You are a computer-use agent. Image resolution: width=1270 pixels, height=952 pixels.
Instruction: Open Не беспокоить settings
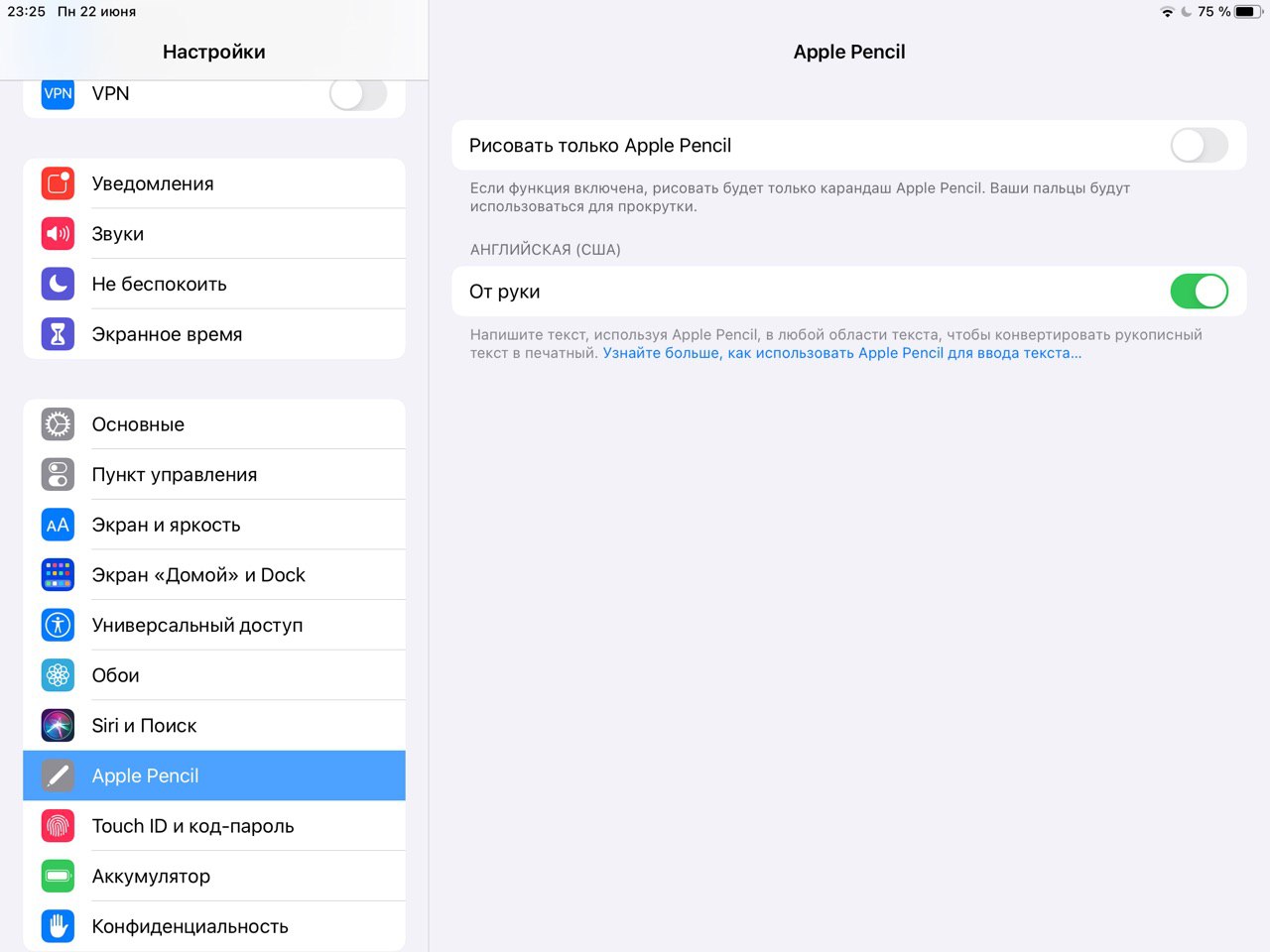point(214,284)
